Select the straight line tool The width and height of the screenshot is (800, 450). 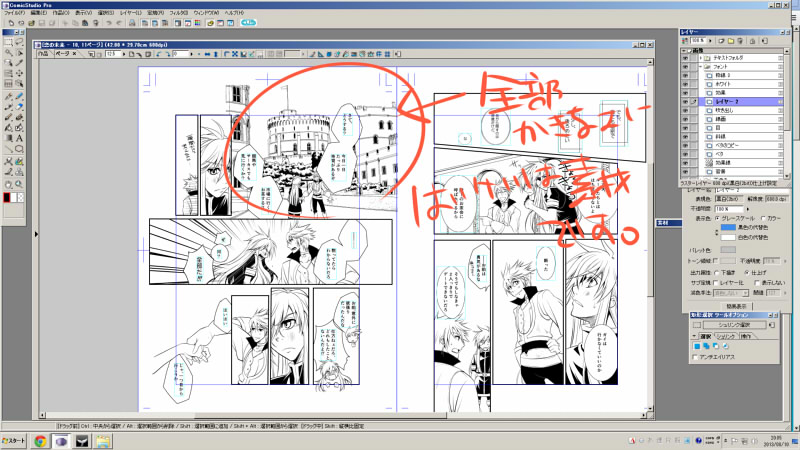pyautogui.click(x=9, y=149)
